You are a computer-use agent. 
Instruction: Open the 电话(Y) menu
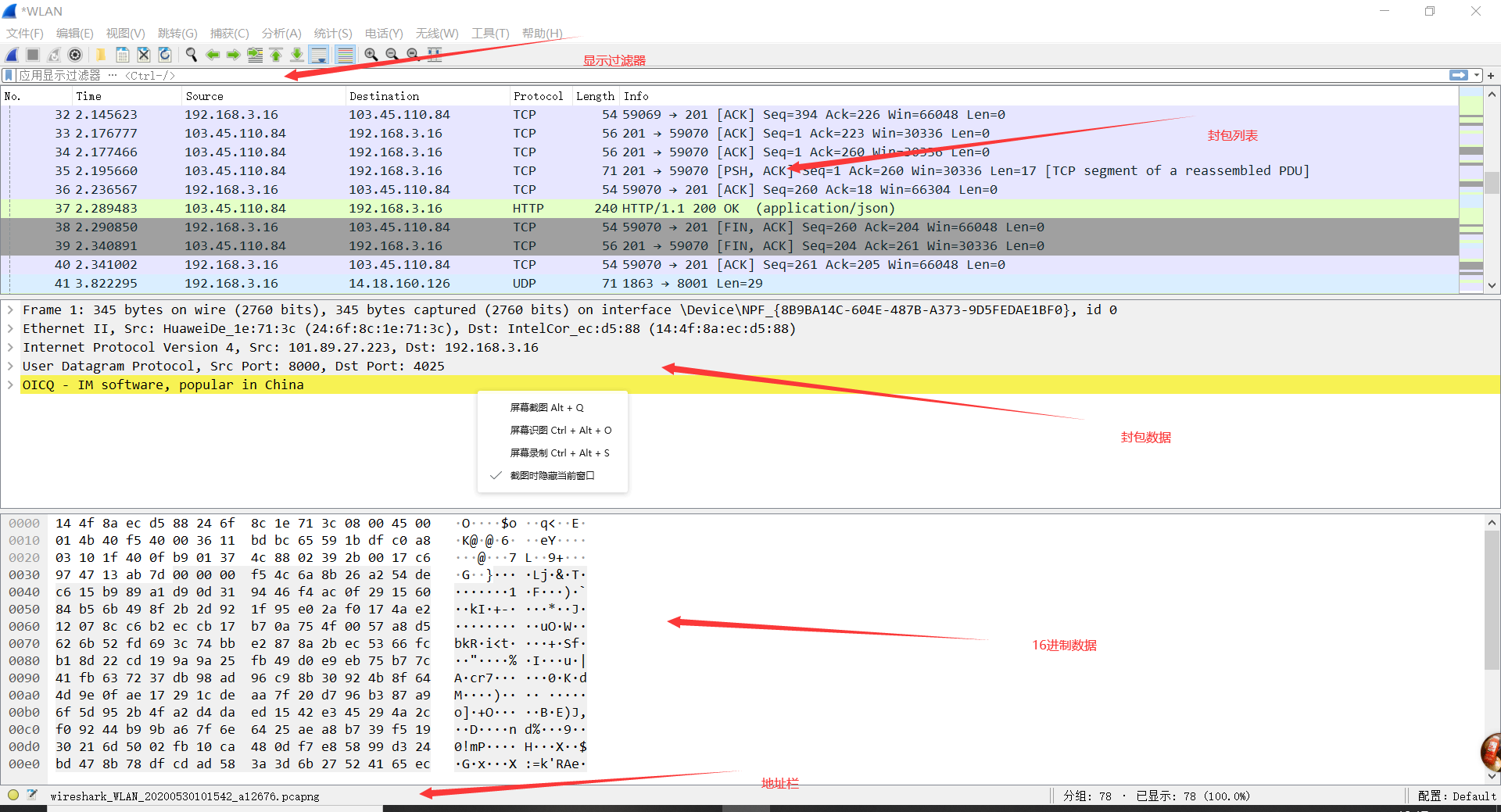coord(384,34)
